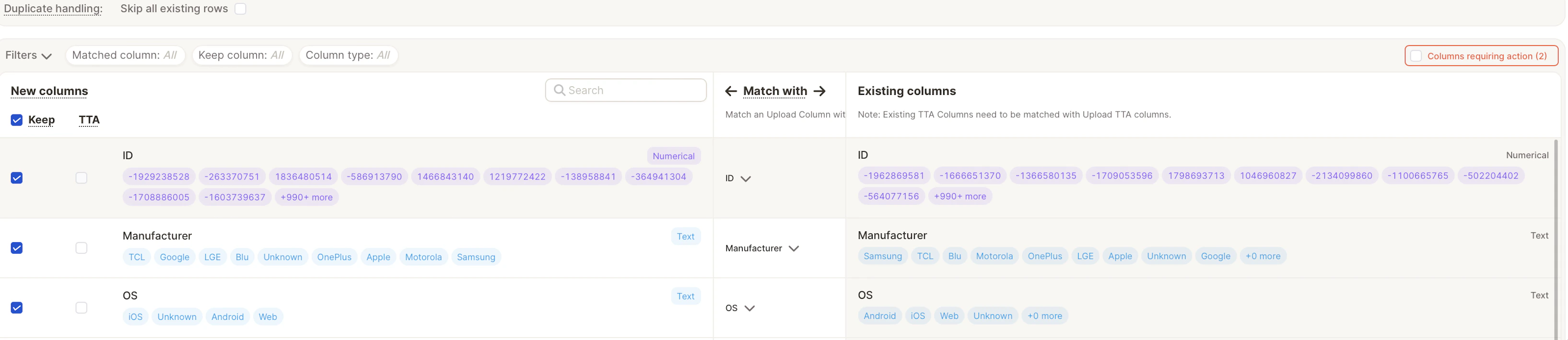Image resolution: width=1568 pixels, height=340 pixels.
Task: Click the left arrow beside Match with
Action: coord(731,91)
